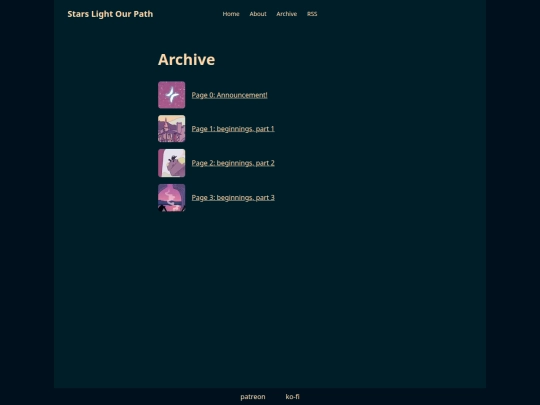Open the RSS feed link
Viewport: 540px width, 405px height.
coord(312,14)
